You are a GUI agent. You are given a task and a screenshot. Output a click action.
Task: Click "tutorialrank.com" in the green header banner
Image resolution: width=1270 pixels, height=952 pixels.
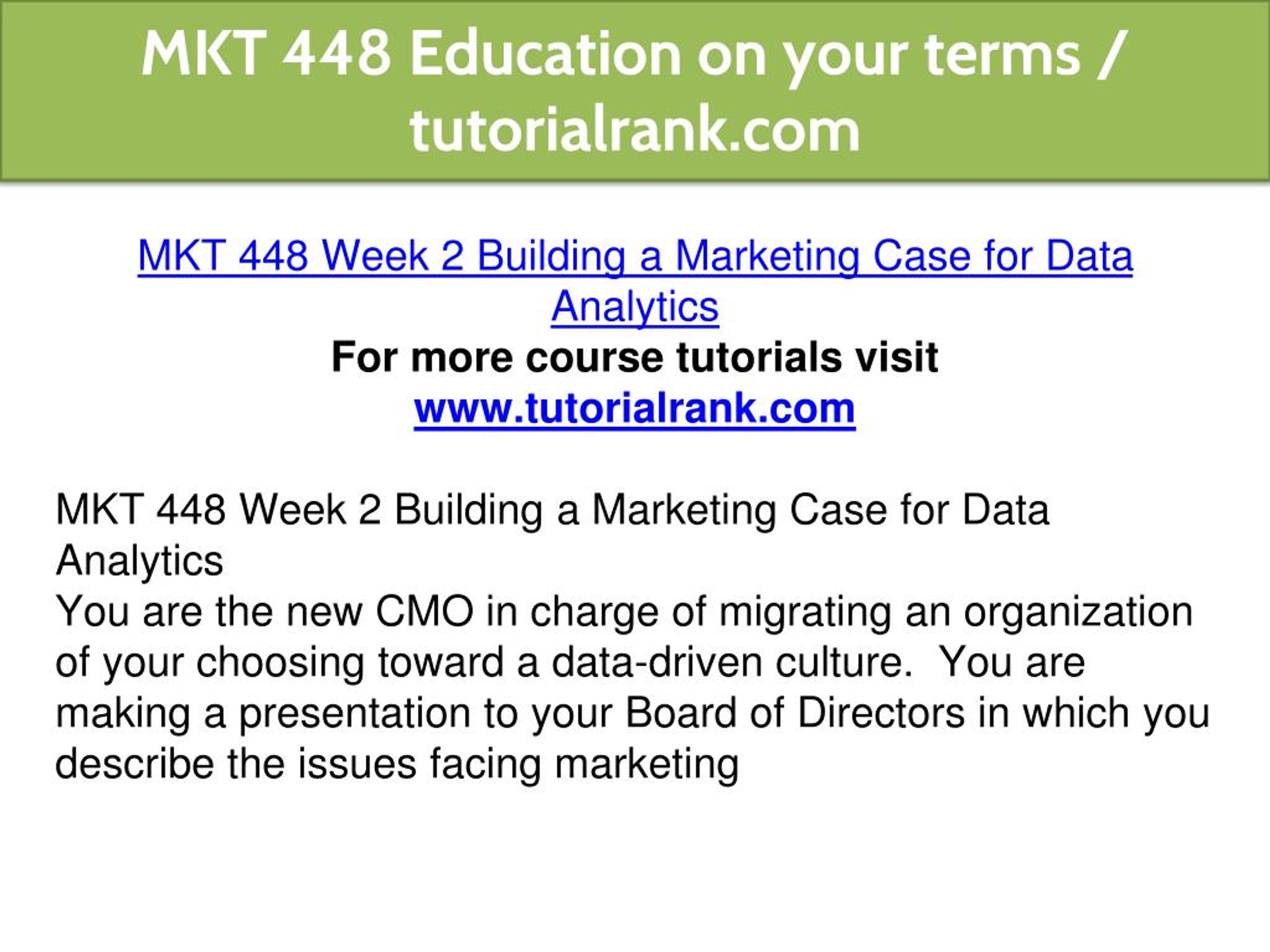635,130
